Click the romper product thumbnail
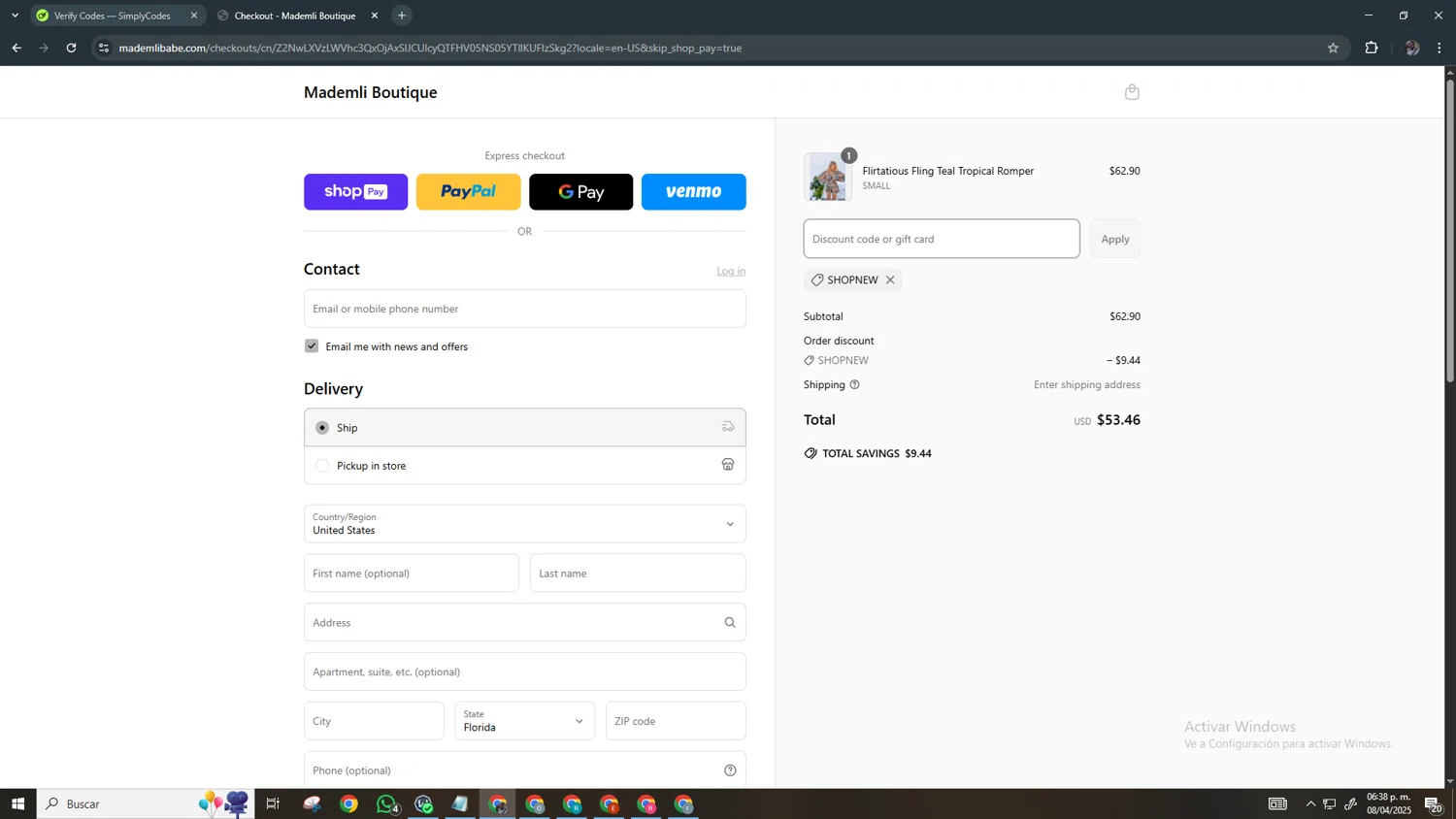1456x819 pixels. click(828, 177)
